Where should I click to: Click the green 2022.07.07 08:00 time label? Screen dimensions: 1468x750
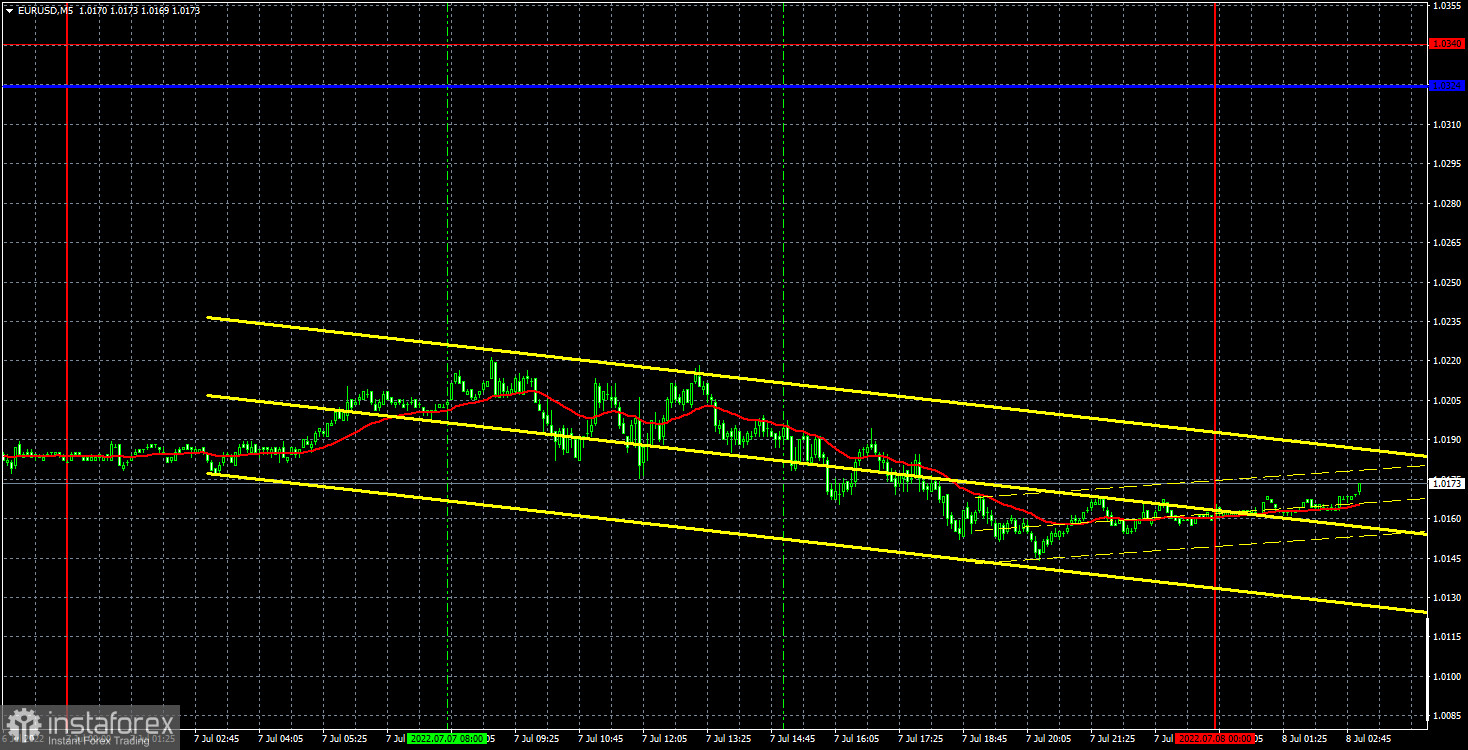tap(446, 738)
